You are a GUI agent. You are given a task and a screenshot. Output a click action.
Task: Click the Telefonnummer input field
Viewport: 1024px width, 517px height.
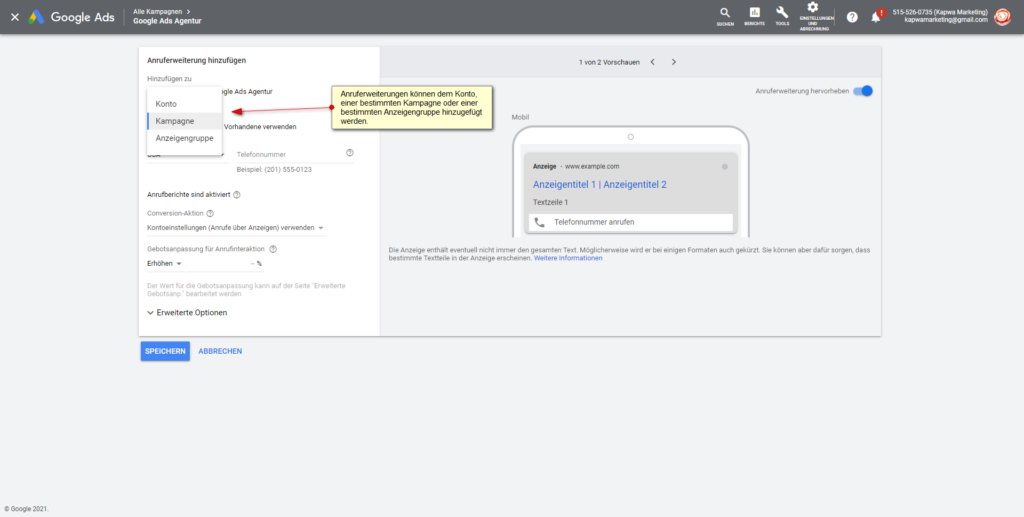(x=288, y=155)
